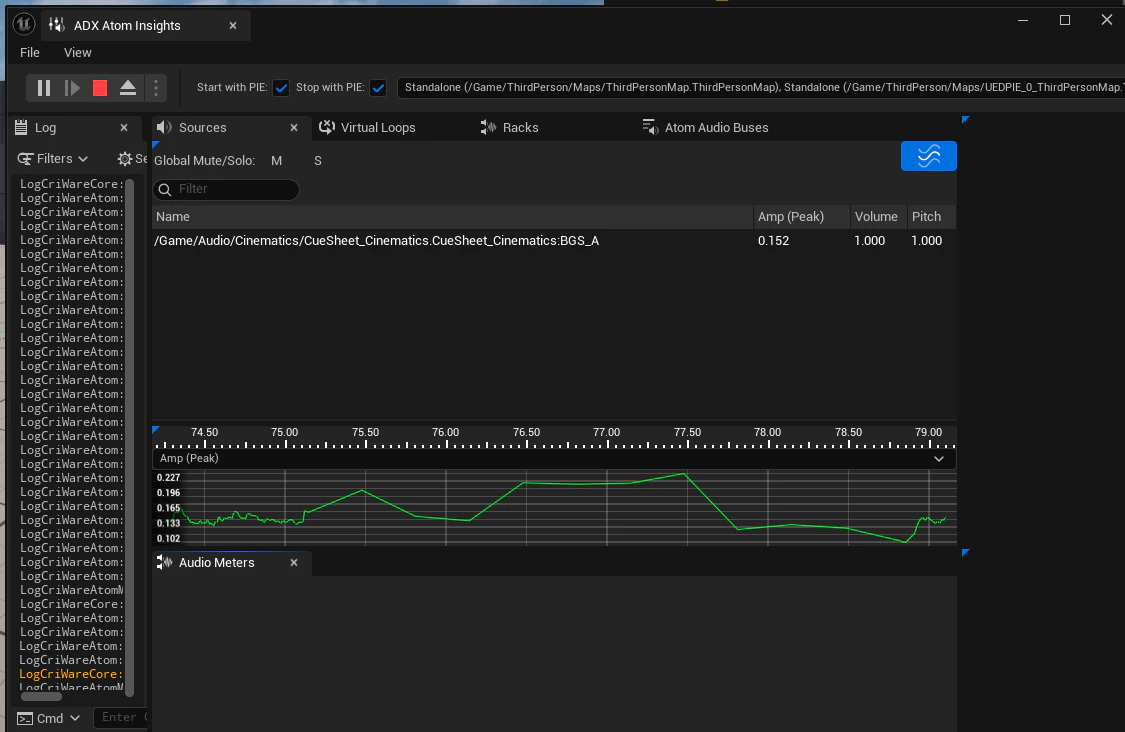Click the Log settings gear icon

(x=125, y=159)
